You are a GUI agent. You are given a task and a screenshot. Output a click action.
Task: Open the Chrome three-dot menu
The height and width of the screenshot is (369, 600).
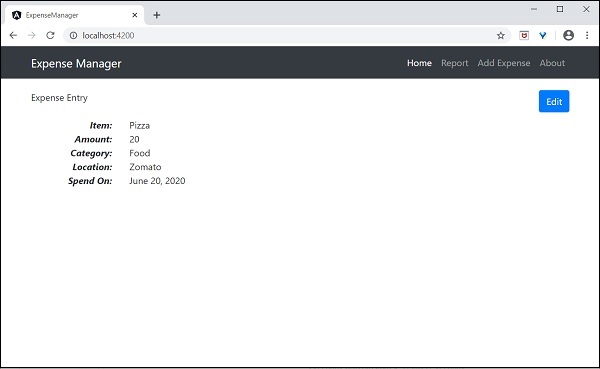tap(587, 36)
